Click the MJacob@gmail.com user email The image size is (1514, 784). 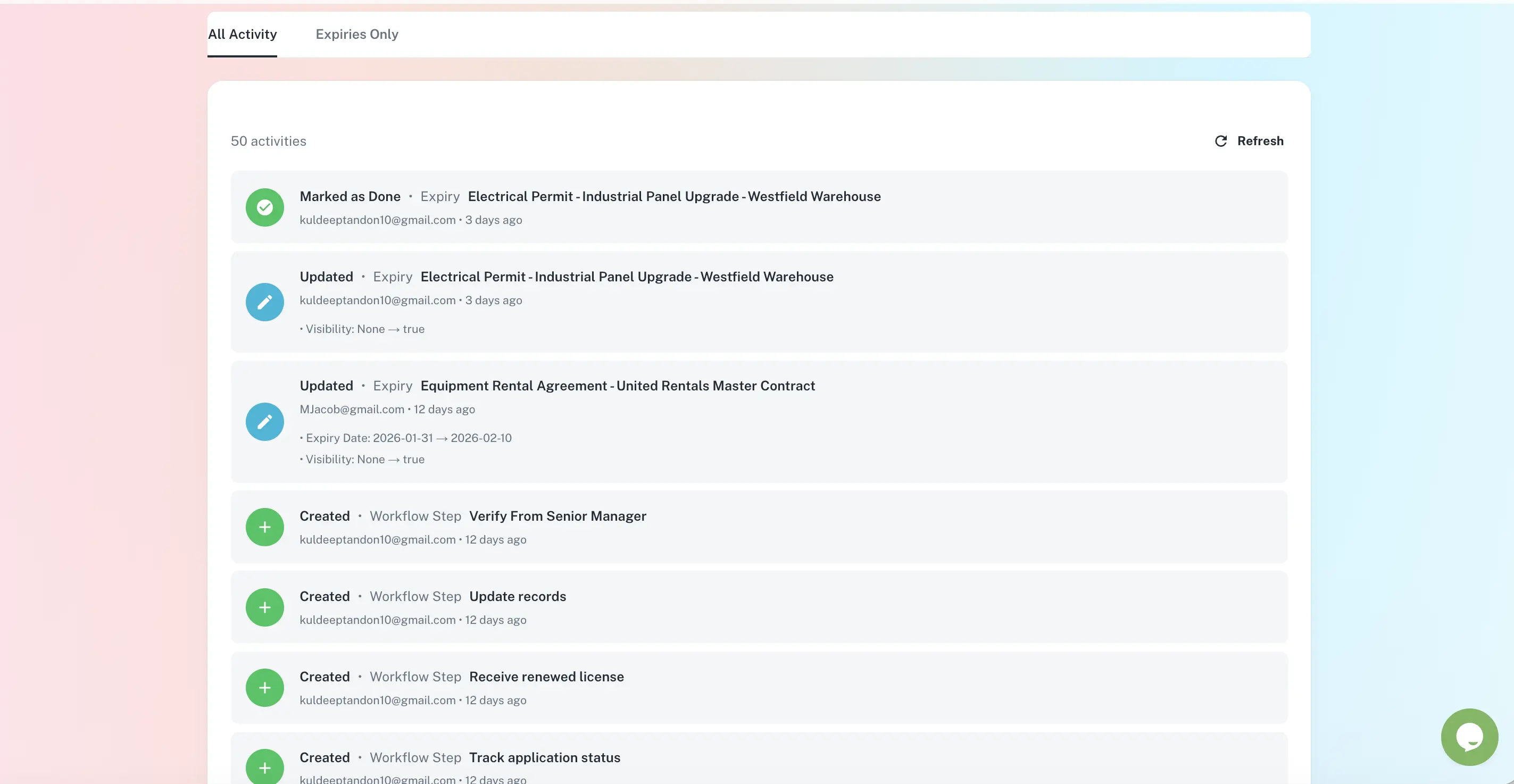tap(352, 409)
